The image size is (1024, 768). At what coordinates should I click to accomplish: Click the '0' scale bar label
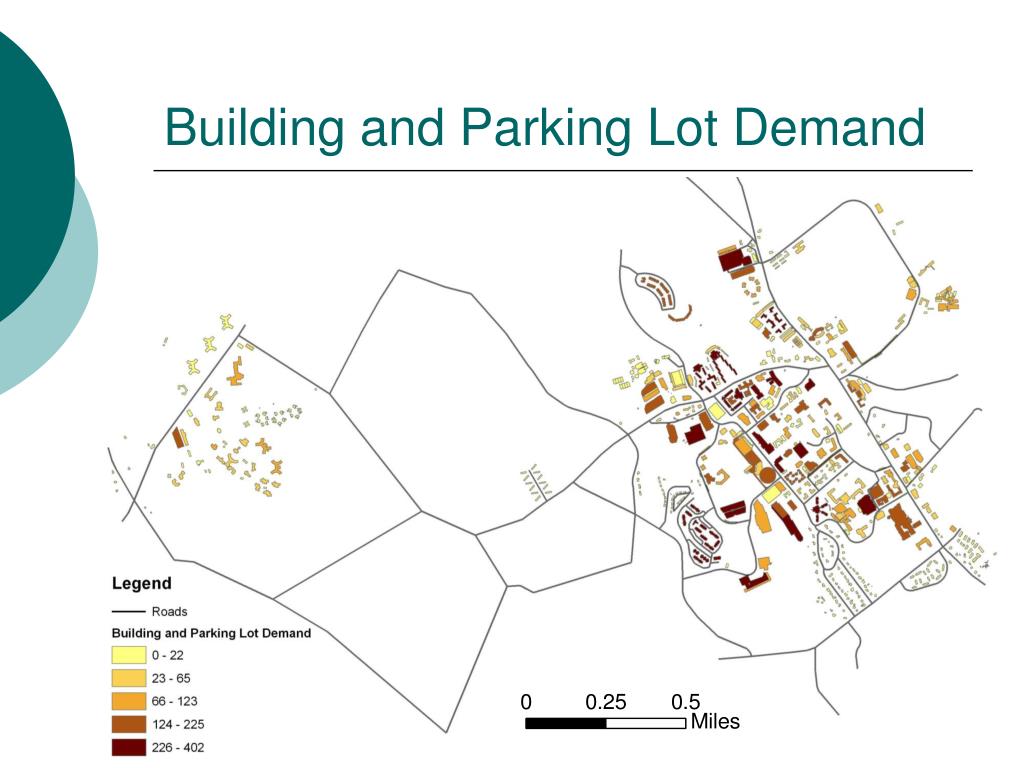(526, 702)
